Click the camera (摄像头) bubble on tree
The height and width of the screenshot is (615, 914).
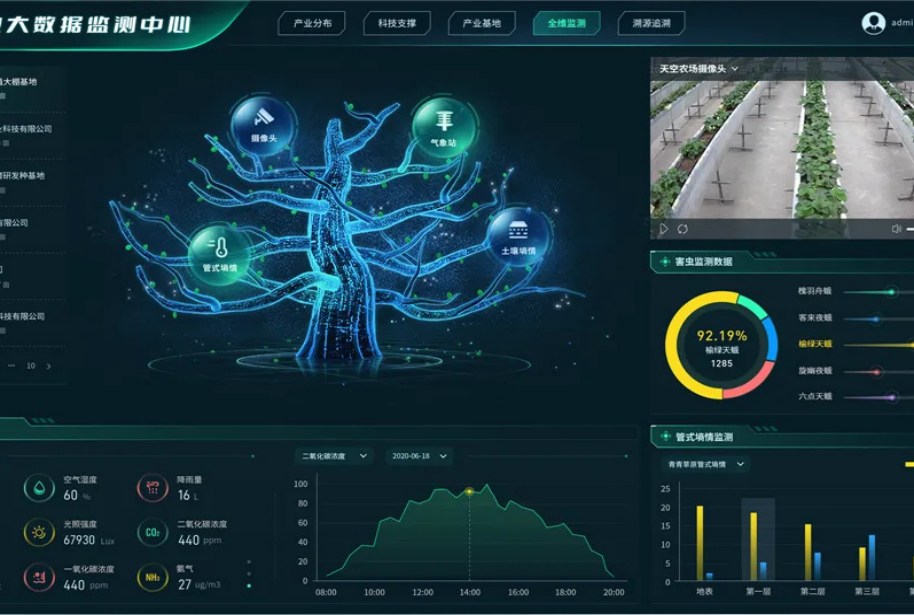[262, 122]
